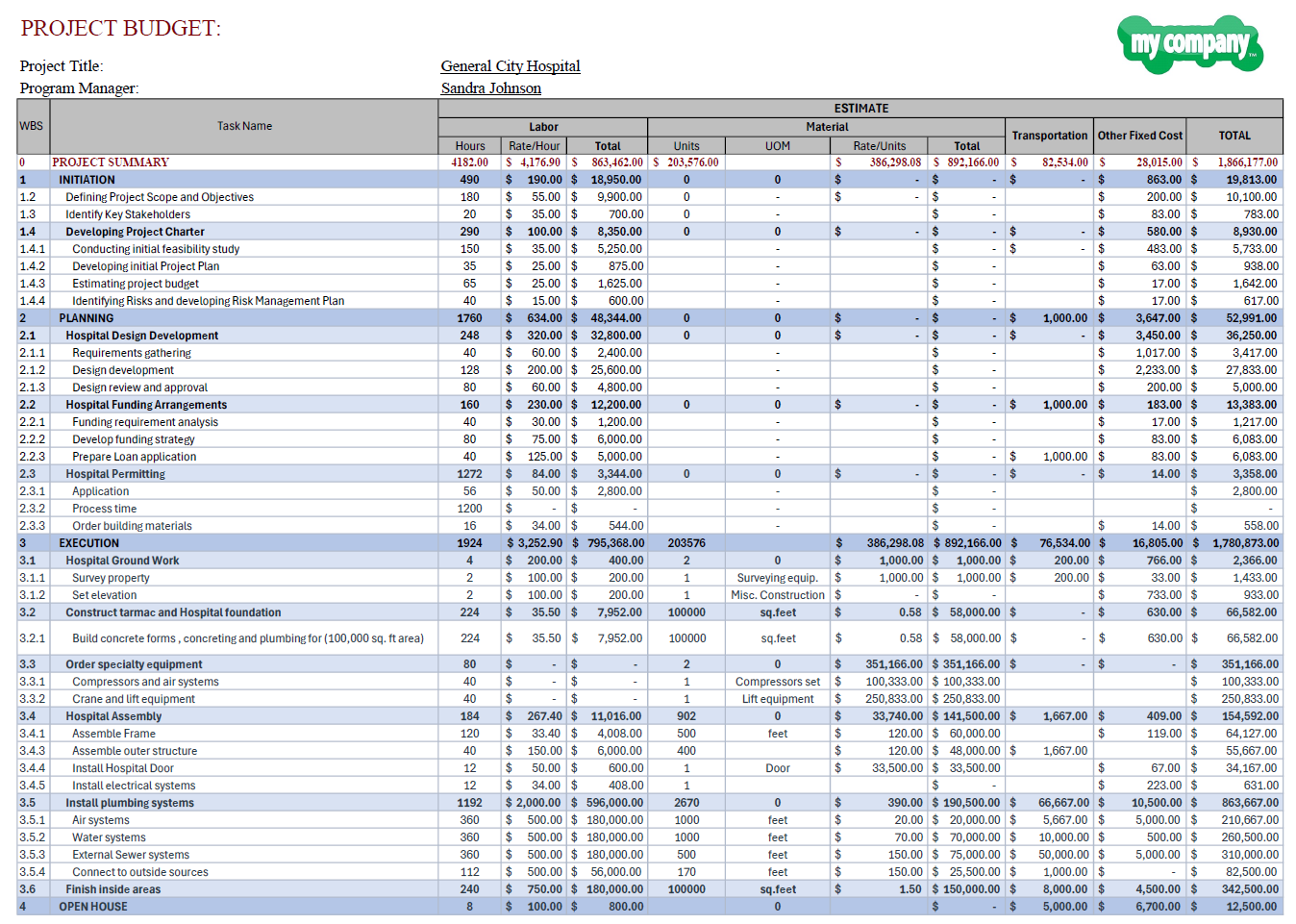Click Hospital Permitting row name
Screen dimensions: 1296x924
click(115, 474)
